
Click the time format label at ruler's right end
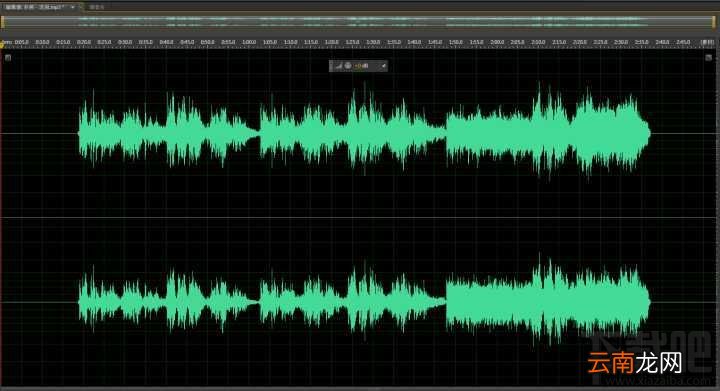click(707, 42)
